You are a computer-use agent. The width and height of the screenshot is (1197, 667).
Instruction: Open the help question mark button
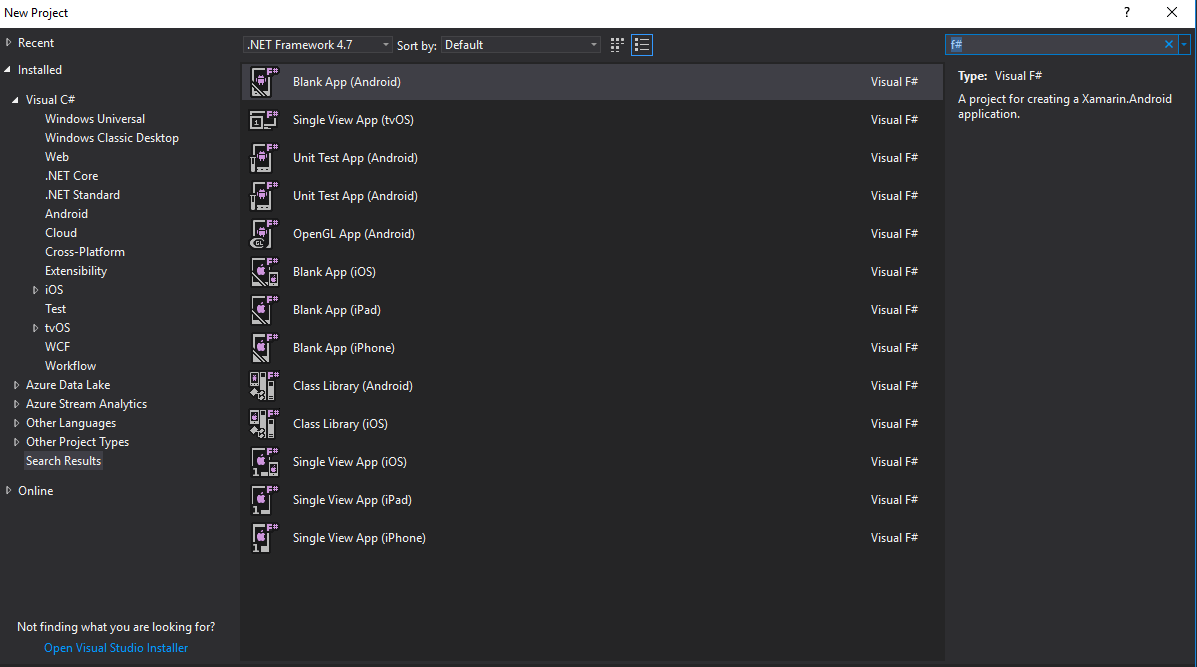[1127, 12]
